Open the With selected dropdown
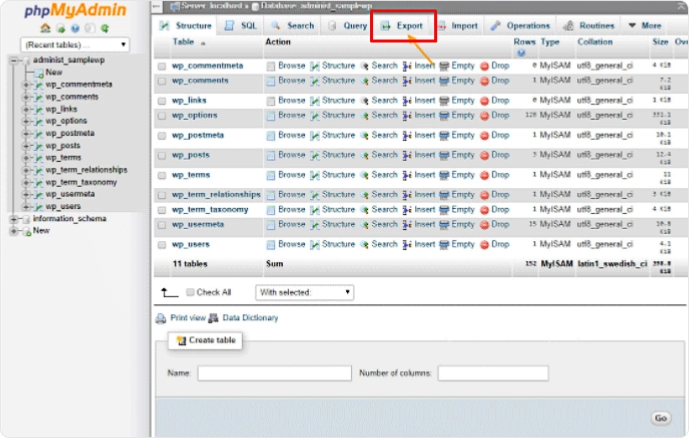689x438 pixels. pos(305,293)
